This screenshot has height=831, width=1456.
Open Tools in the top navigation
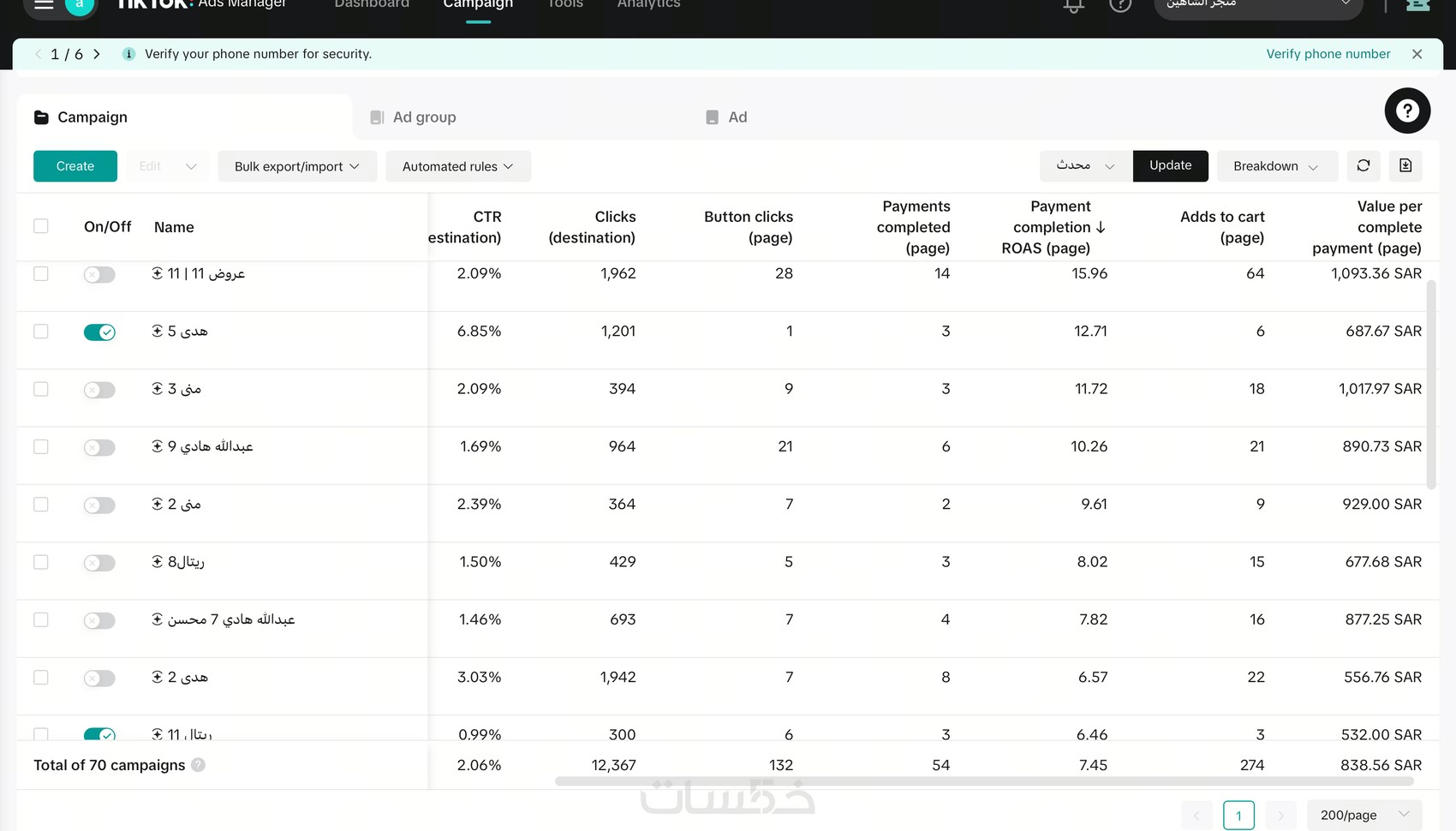click(x=565, y=4)
